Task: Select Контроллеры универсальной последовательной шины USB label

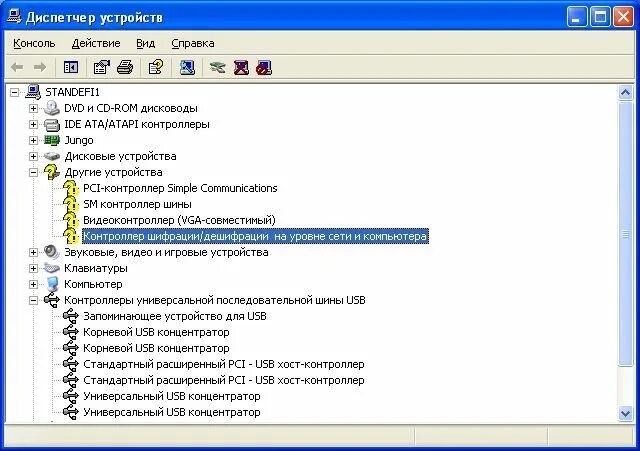Action: pos(215,300)
